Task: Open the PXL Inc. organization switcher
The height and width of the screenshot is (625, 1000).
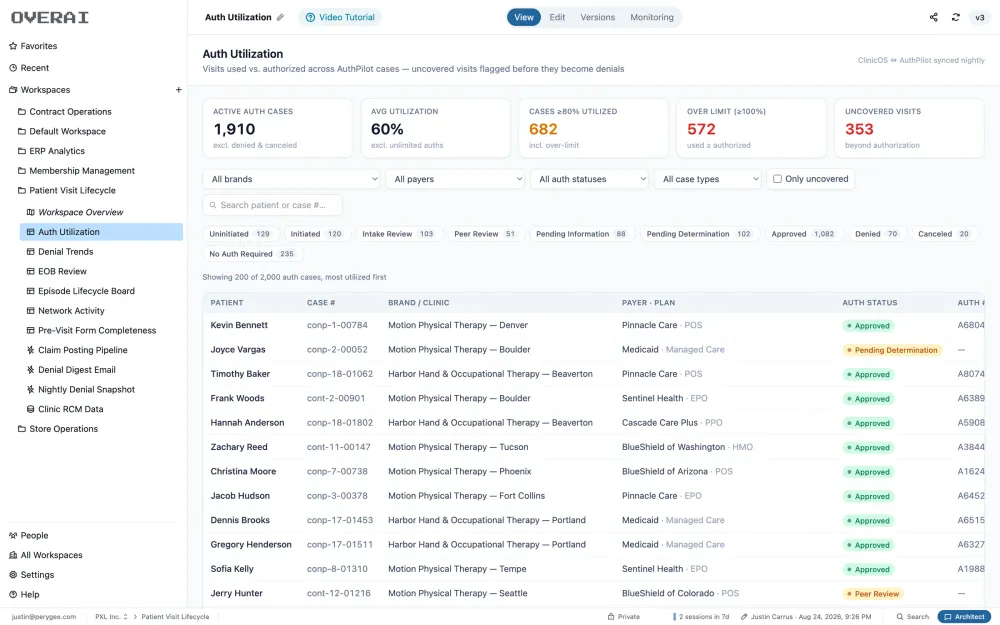Action: click(112, 617)
